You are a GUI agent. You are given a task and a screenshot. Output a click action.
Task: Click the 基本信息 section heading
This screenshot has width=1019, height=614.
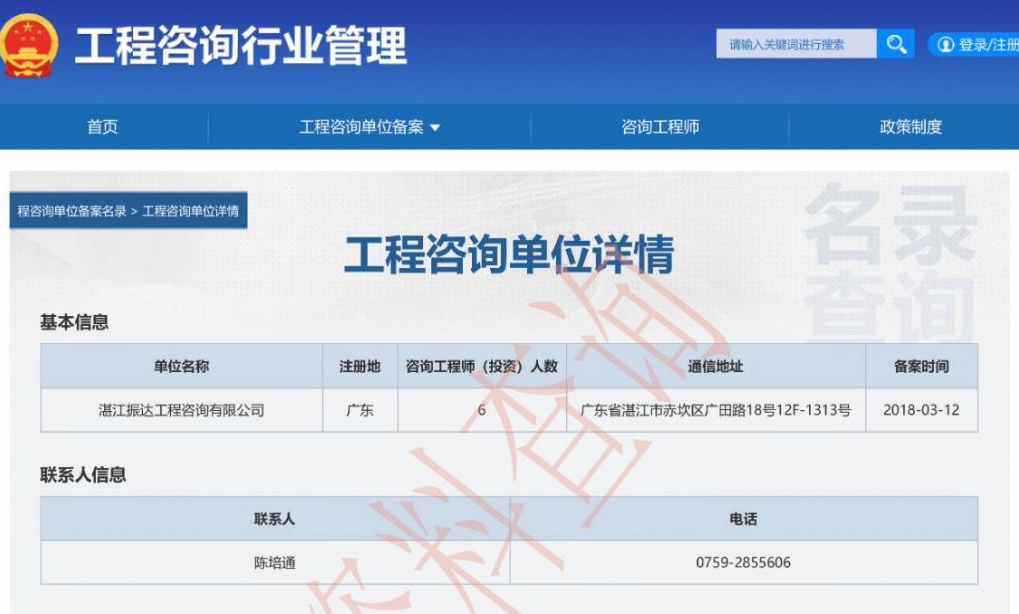[74, 322]
